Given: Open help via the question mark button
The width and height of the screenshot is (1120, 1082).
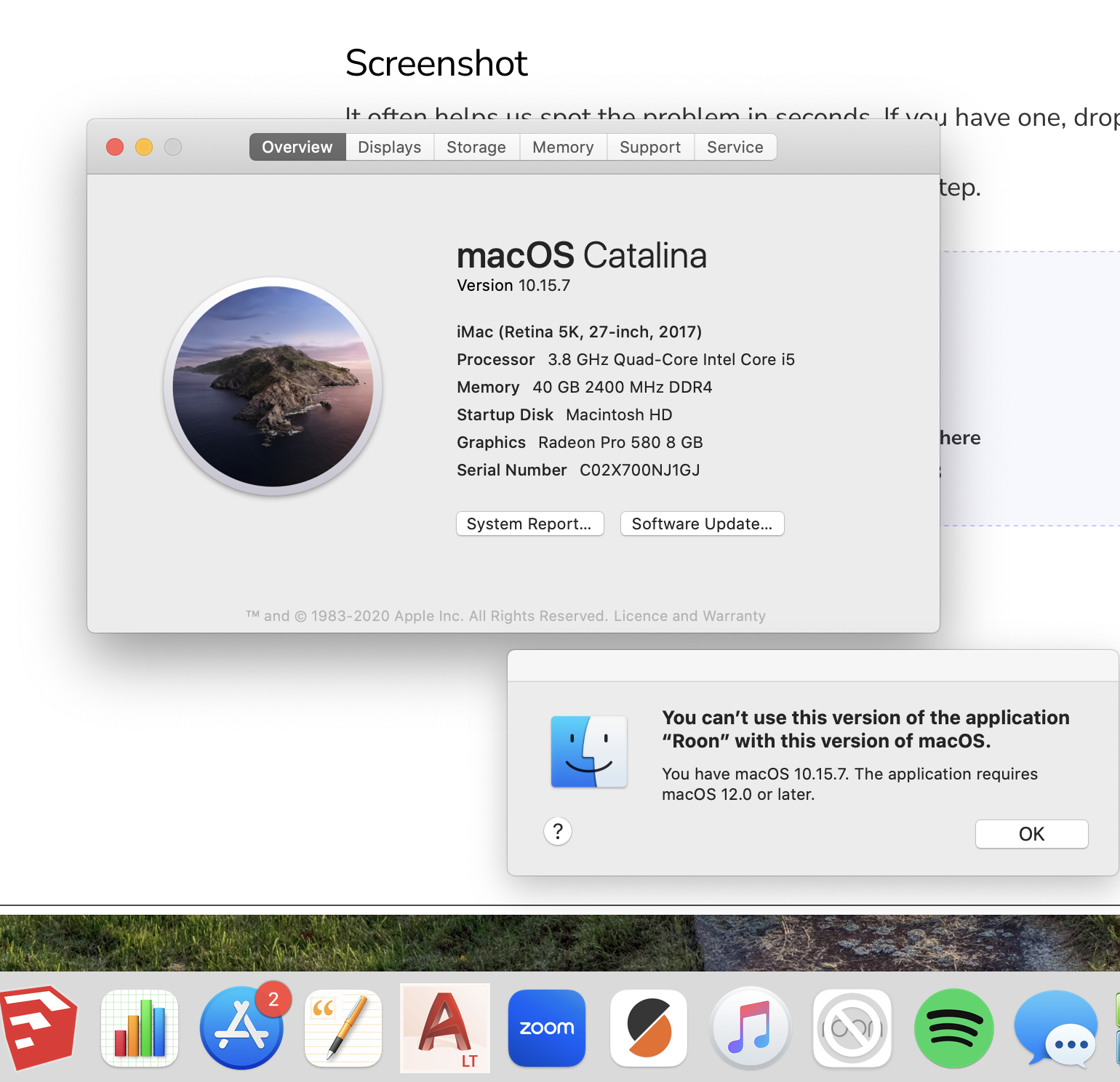Looking at the screenshot, I should pos(558,831).
